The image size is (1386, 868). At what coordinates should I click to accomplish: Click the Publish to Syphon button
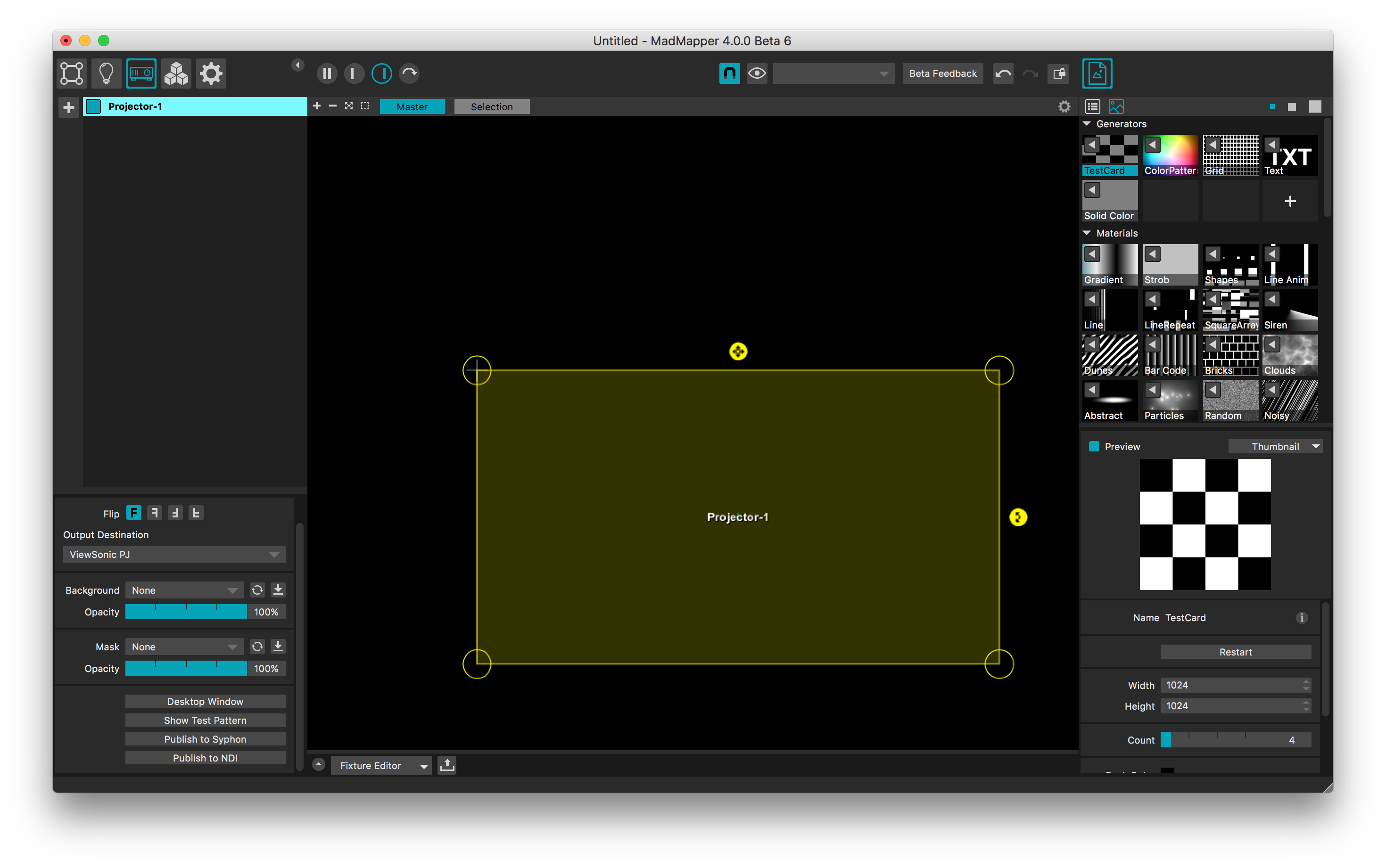tap(205, 739)
